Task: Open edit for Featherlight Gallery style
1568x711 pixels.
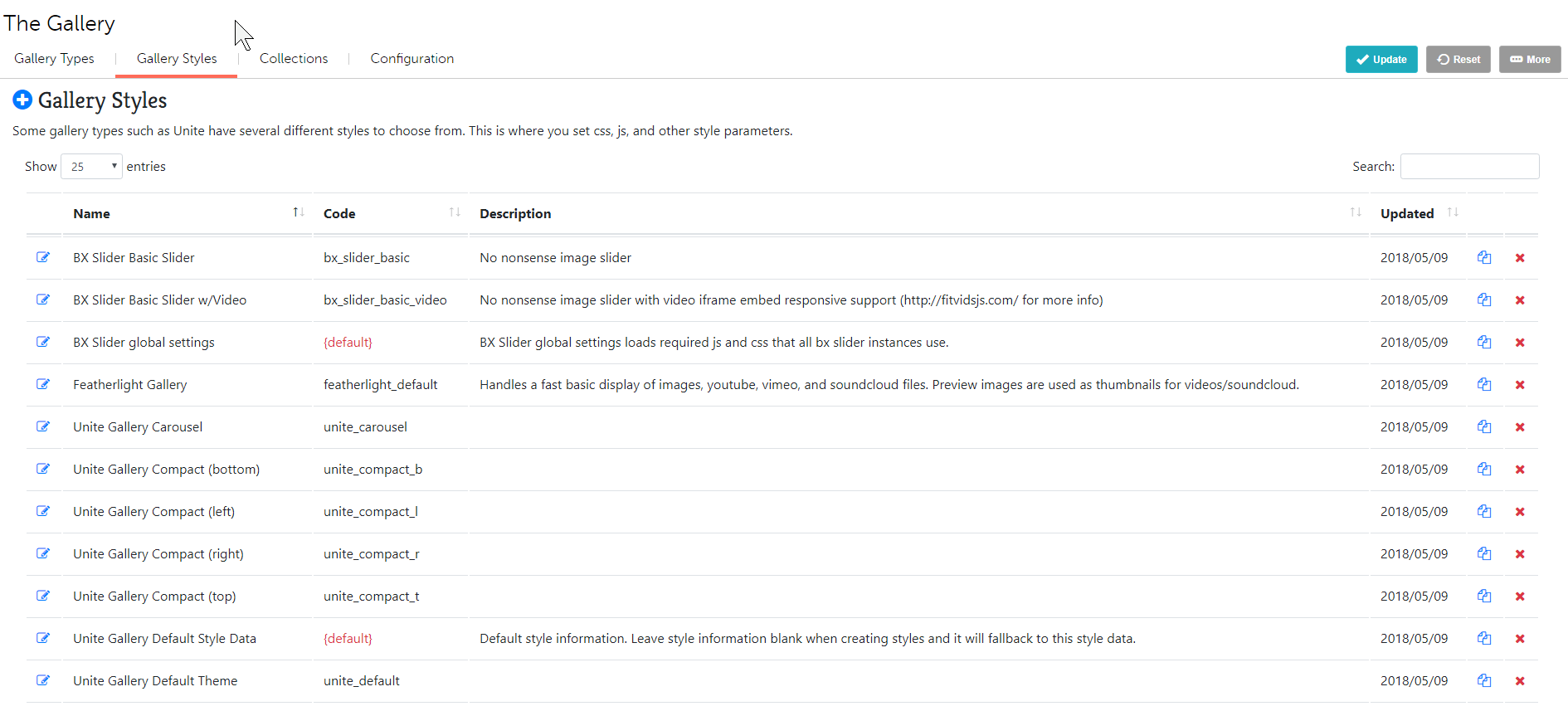Action: (43, 384)
